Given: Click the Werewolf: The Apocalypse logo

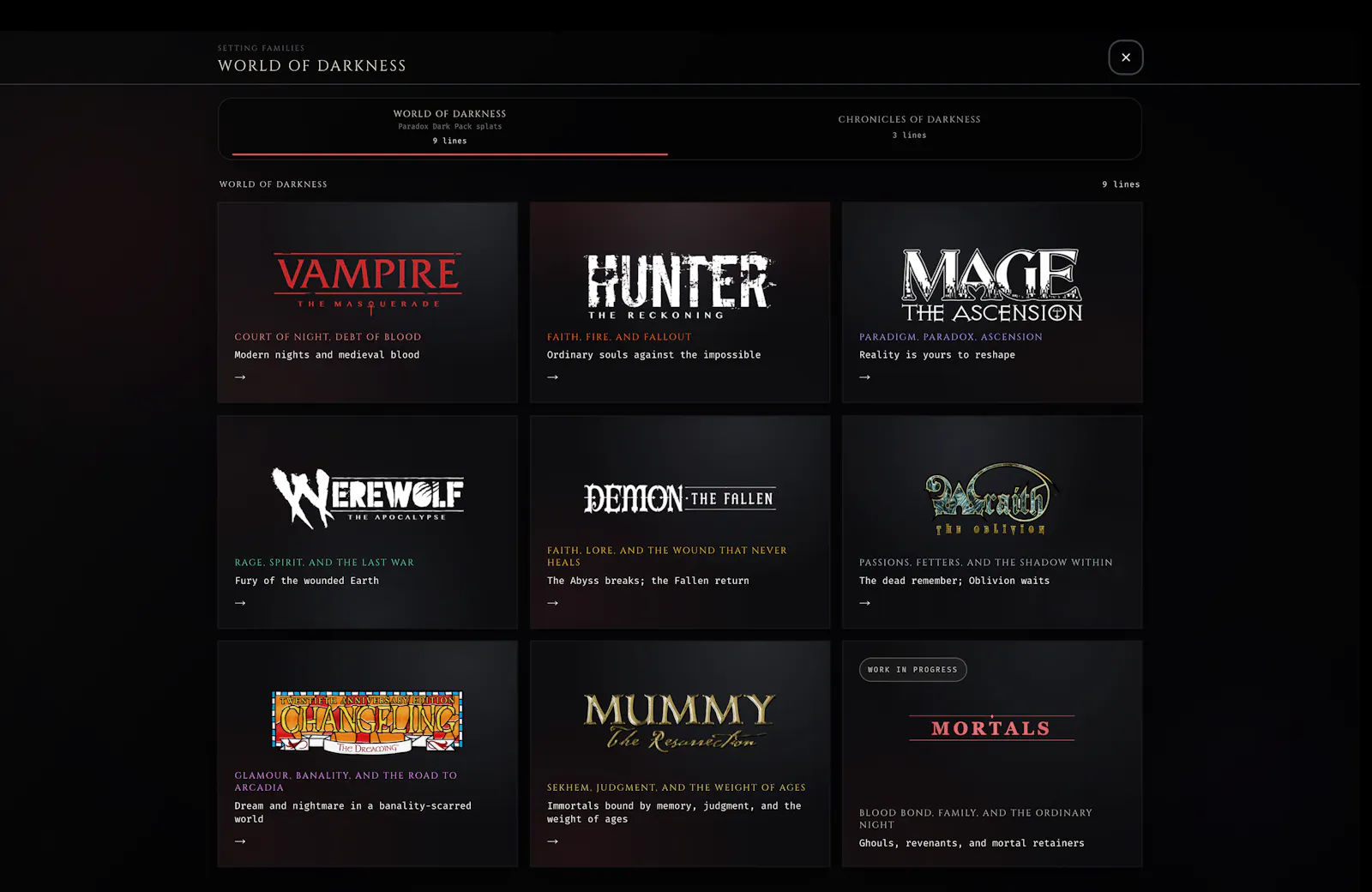Looking at the screenshot, I should pyautogui.click(x=368, y=497).
